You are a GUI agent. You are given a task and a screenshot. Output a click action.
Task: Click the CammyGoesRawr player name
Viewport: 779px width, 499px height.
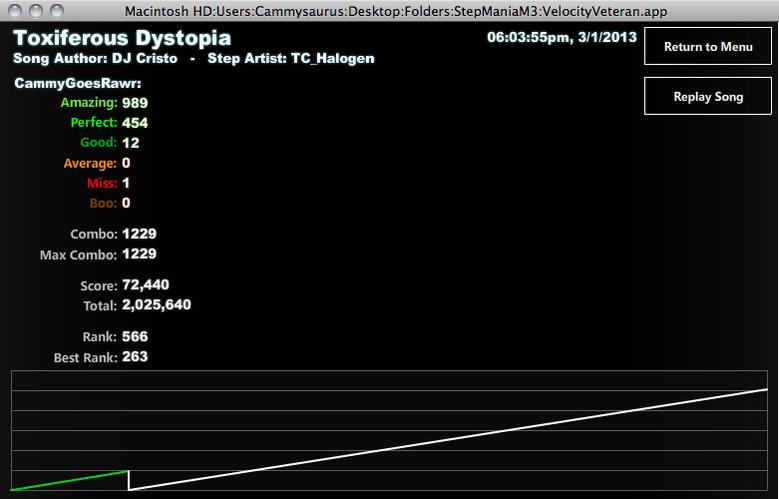point(78,83)
